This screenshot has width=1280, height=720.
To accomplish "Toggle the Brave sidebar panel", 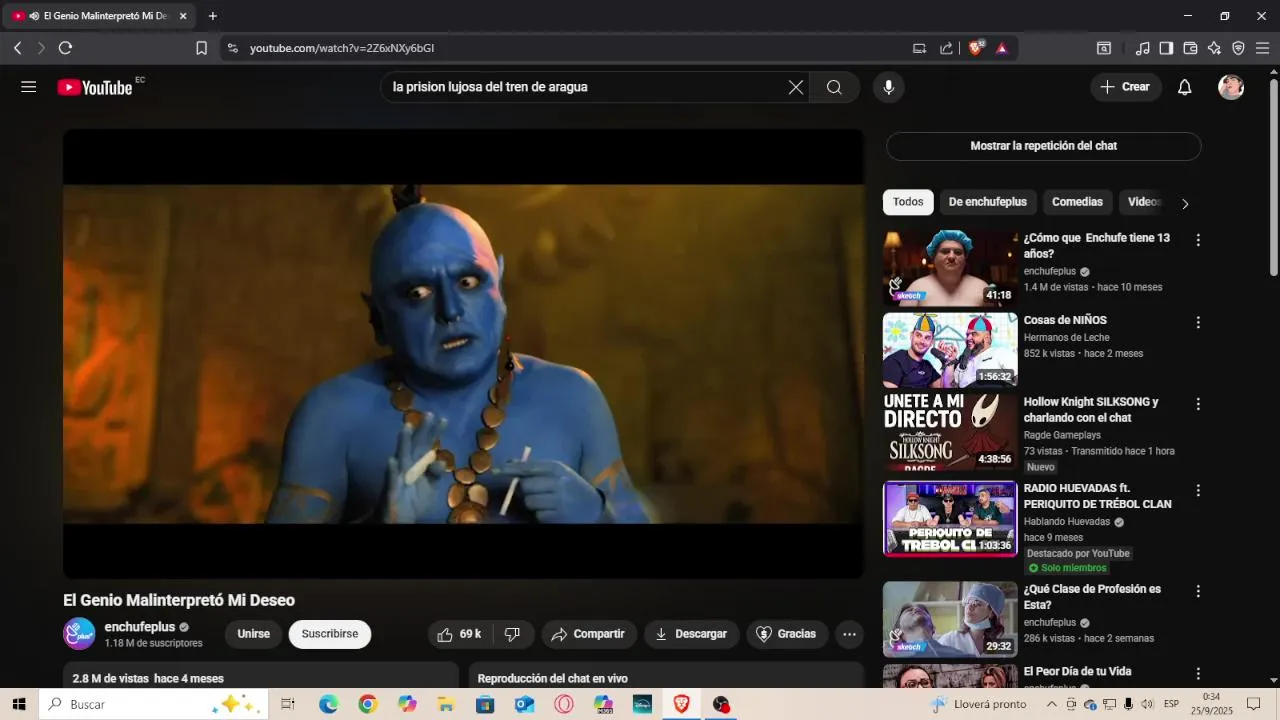I will click(x=1166, y=48).
